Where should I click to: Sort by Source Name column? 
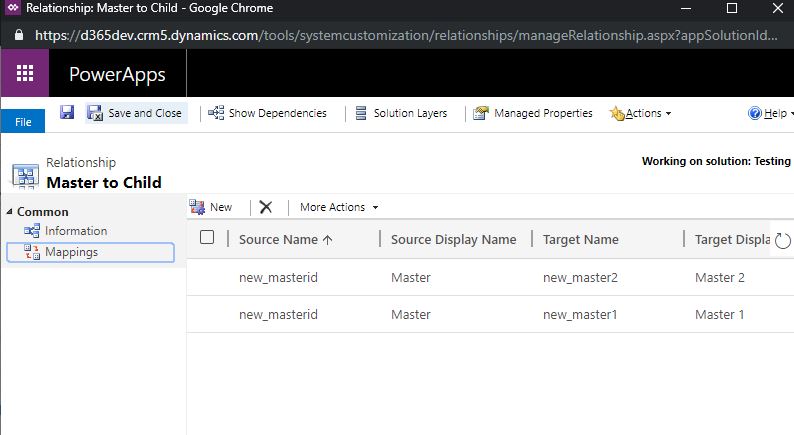pos(286,239)
